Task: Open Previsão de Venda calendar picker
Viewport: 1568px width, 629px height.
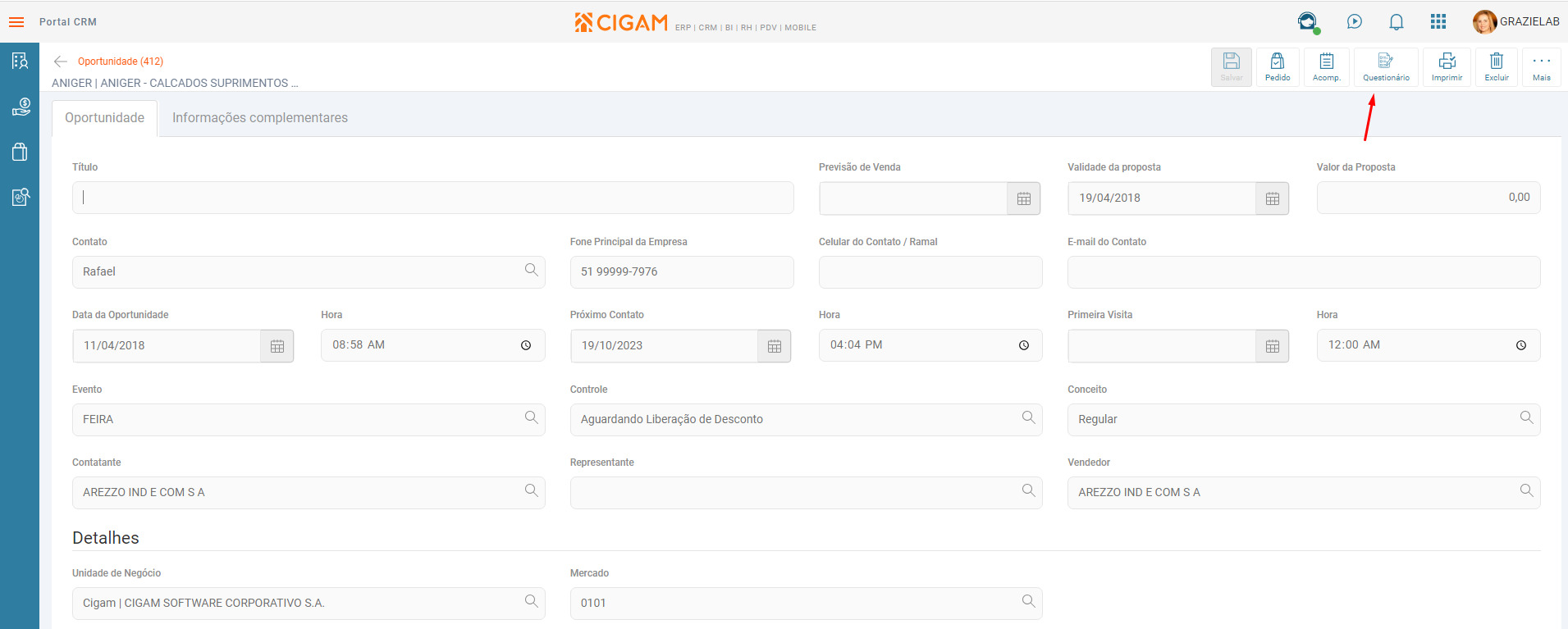Action: [1023, 198]
